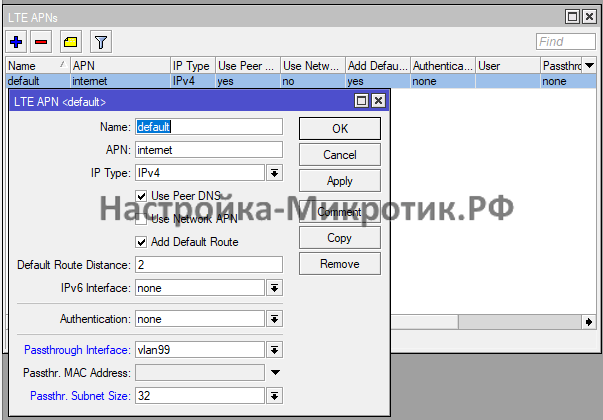Remove selected APN with red minus icon
603x420 pixels.
pos(41,42)
